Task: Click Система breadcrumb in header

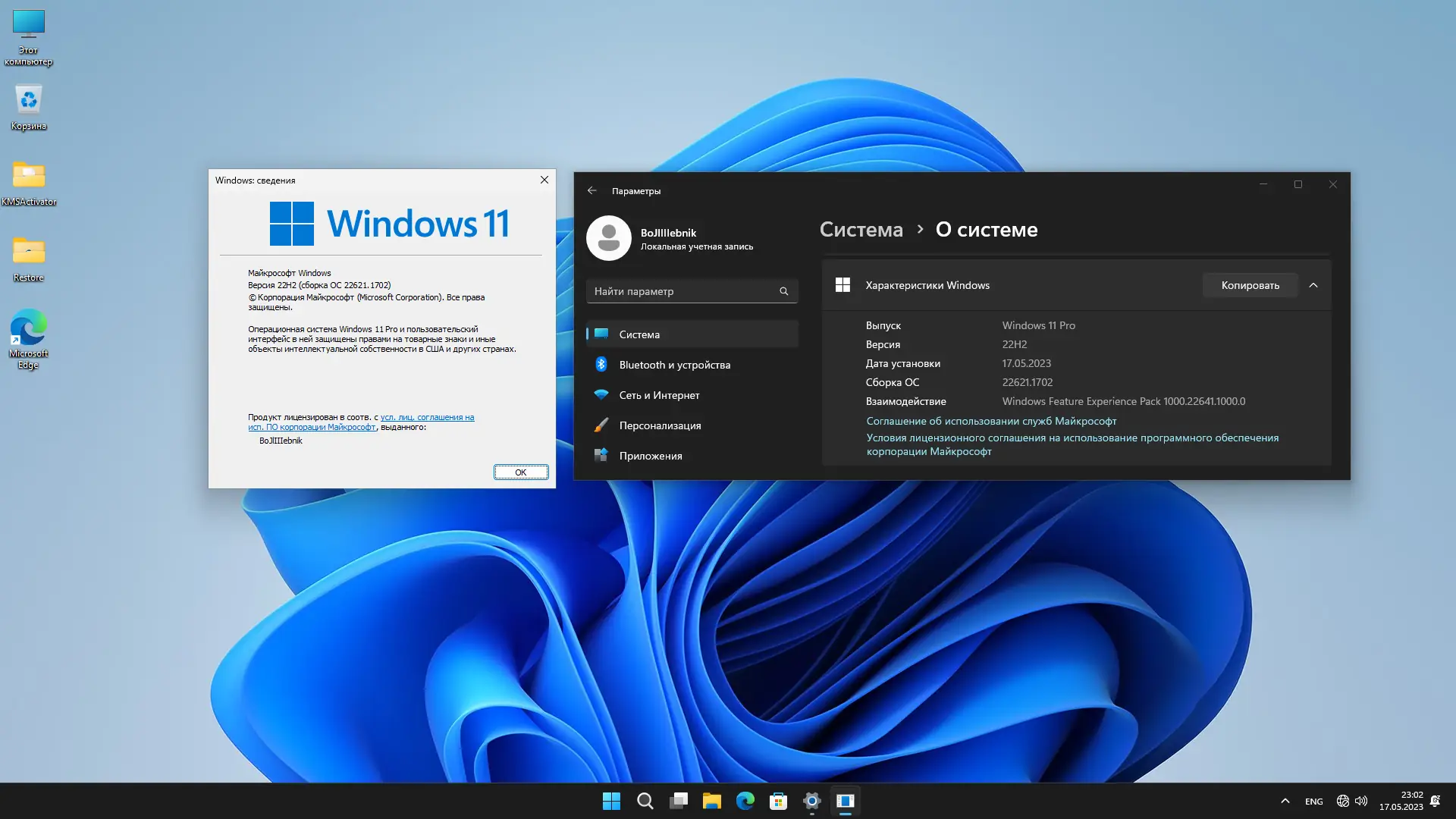Action: (x=861, y=230)
